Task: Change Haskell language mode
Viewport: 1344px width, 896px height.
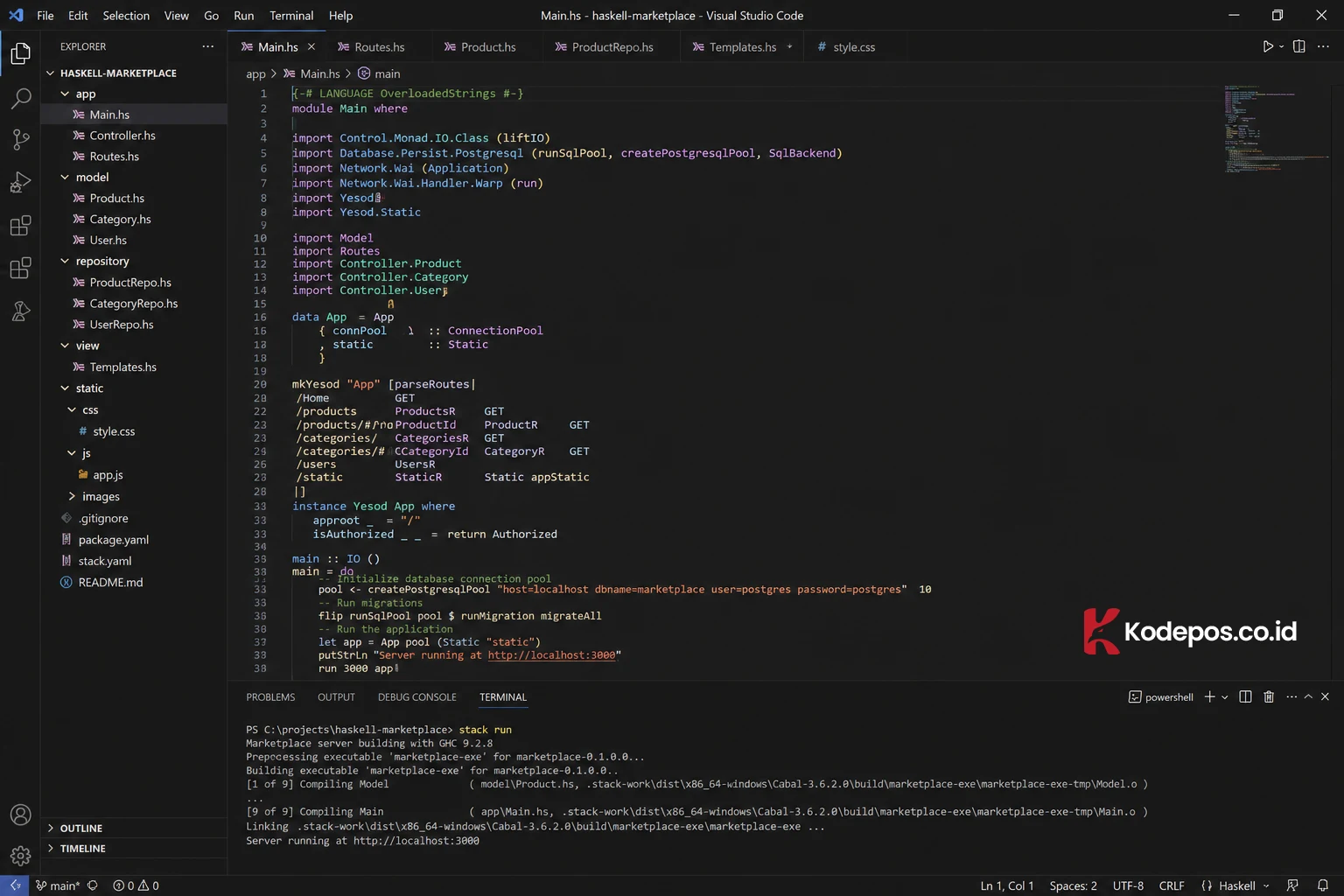Action: (x=1237, y=885)
